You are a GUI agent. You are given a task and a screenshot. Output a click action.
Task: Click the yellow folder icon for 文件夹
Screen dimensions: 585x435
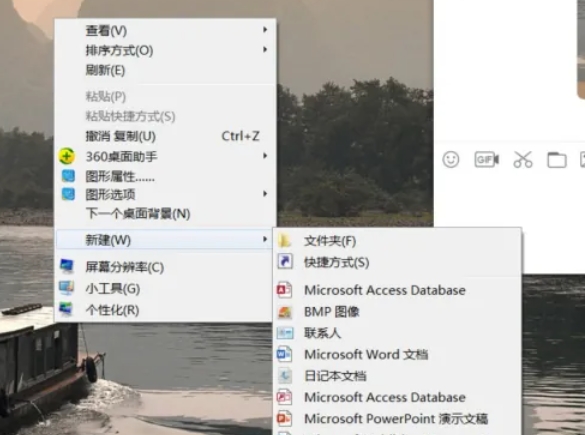(284, 240)
